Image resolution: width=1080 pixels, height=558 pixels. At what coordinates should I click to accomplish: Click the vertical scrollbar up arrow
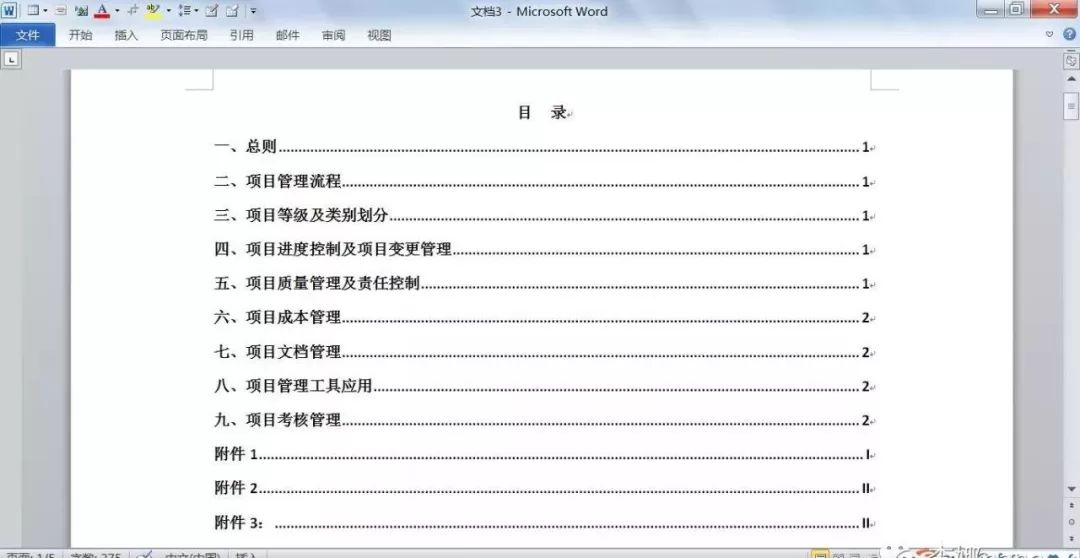(1071, 79)
